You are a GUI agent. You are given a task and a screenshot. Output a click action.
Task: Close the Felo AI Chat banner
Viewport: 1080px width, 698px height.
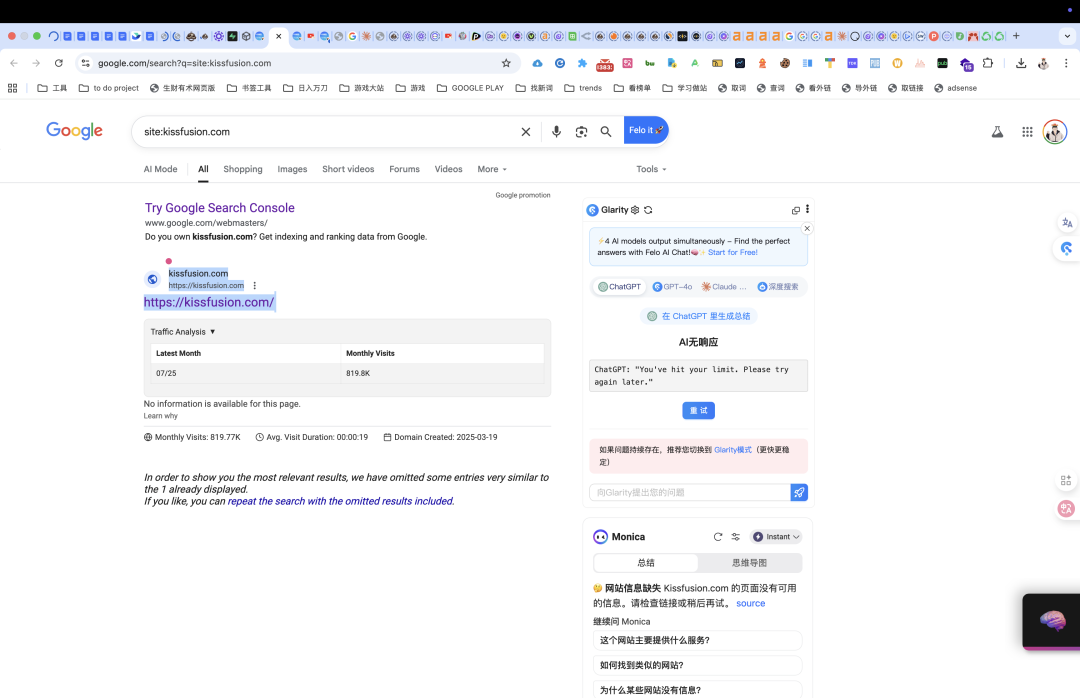click(807, 228)
